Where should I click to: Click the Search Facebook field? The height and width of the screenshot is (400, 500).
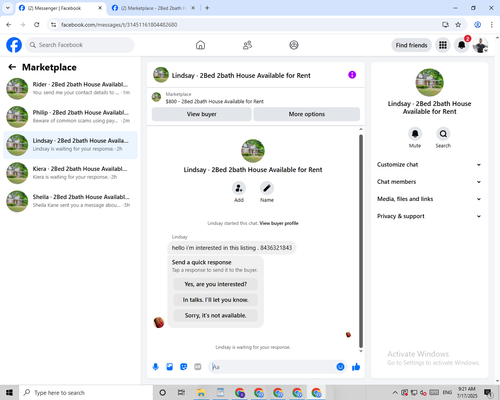tap(80, 45)
